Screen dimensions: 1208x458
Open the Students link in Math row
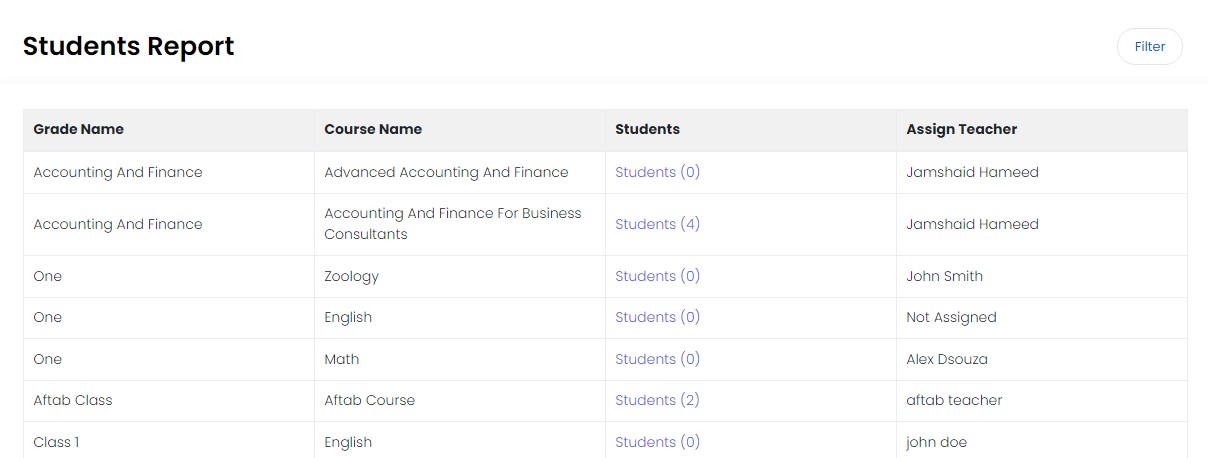point(657,359)
